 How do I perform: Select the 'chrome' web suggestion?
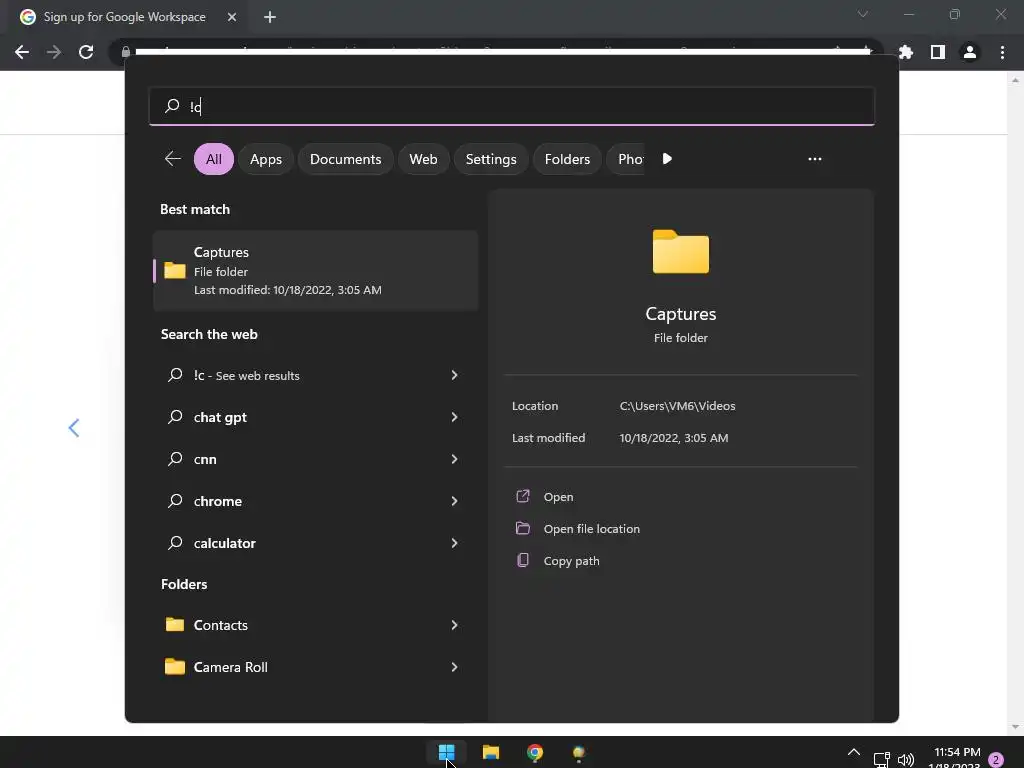click(217, 501)
